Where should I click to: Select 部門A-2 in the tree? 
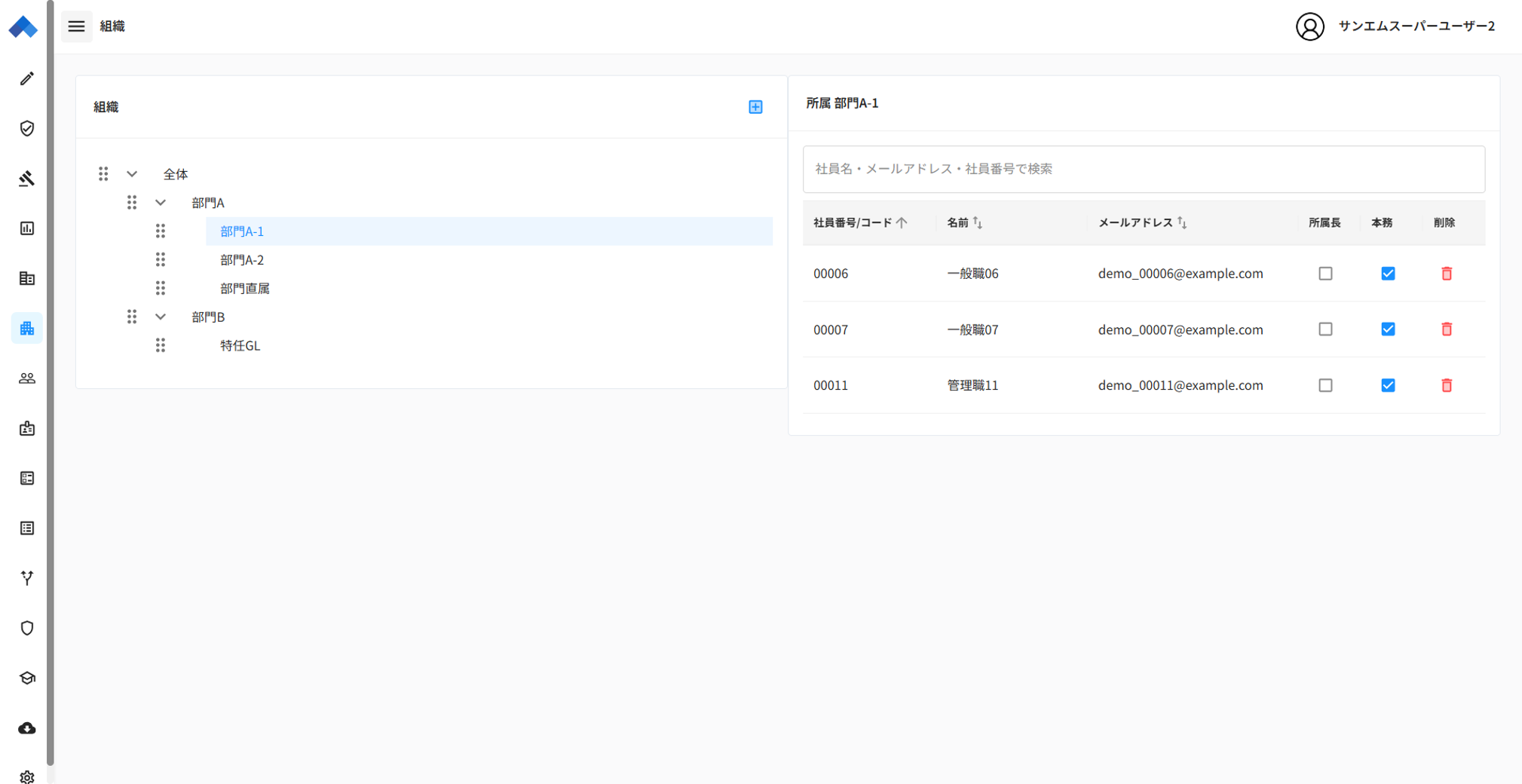tap(242, 260)
